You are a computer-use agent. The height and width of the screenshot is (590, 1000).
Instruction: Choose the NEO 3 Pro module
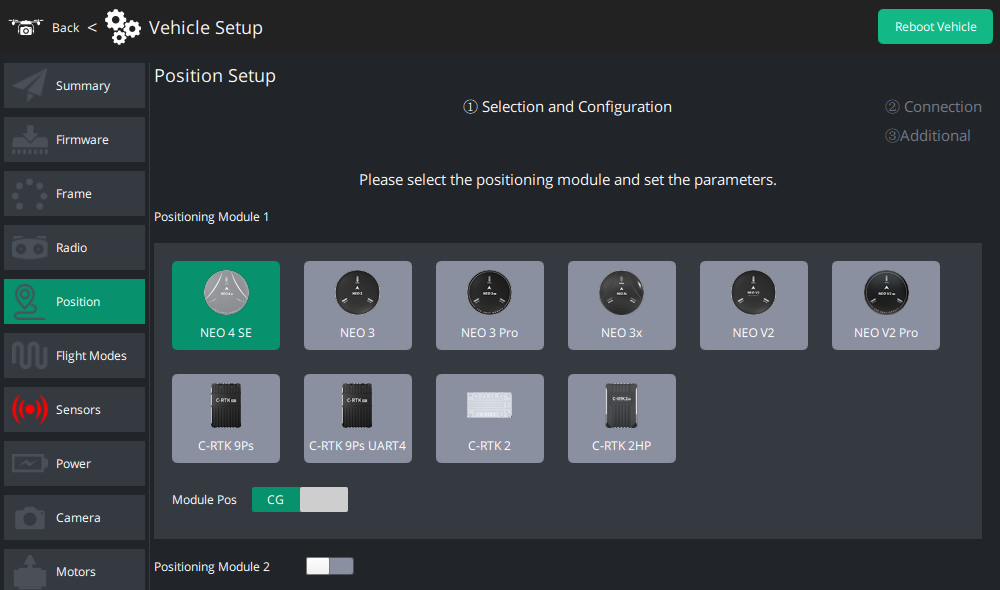[x=489, y=305]
